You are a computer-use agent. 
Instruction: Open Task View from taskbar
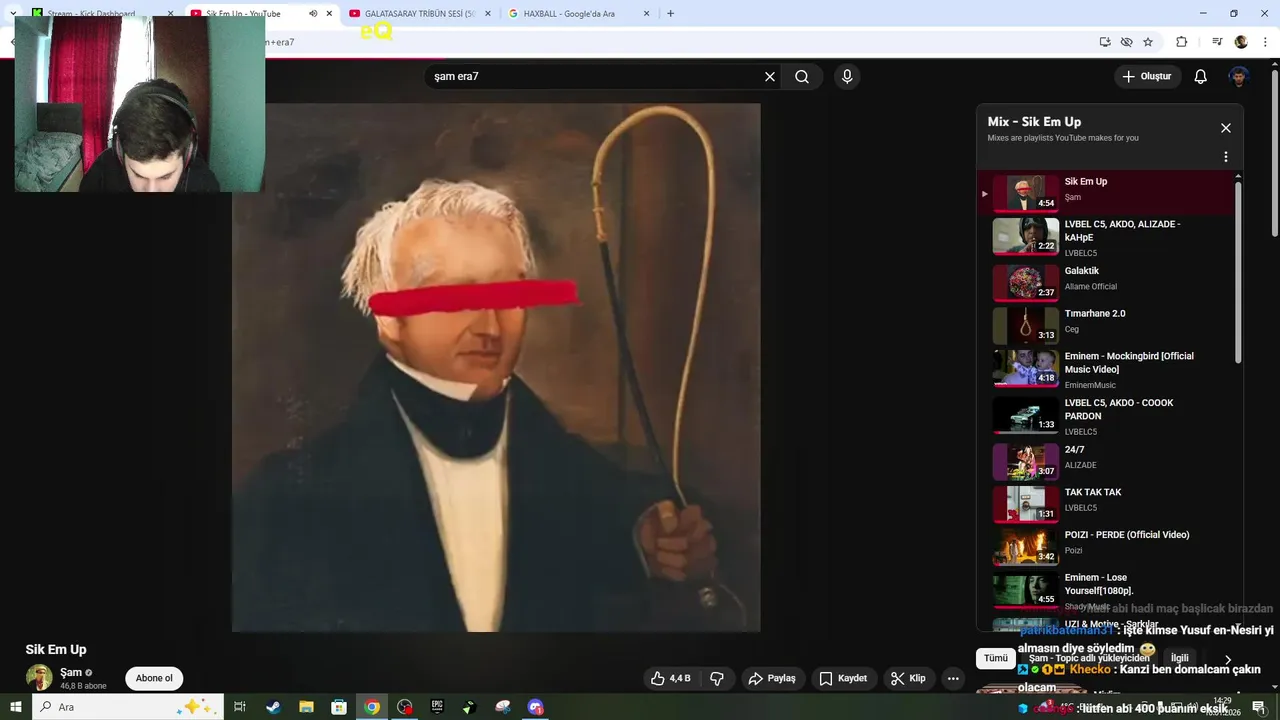pos(240,707)
